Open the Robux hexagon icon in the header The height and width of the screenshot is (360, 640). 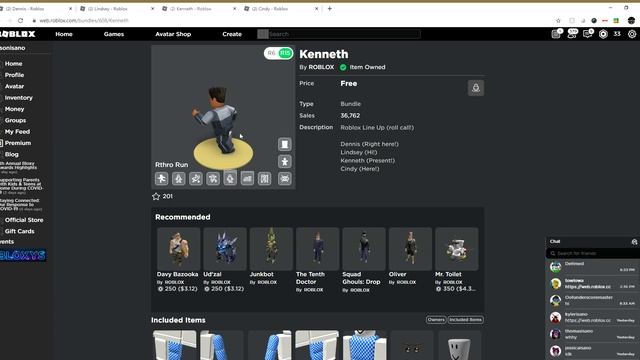coord(603,34)
